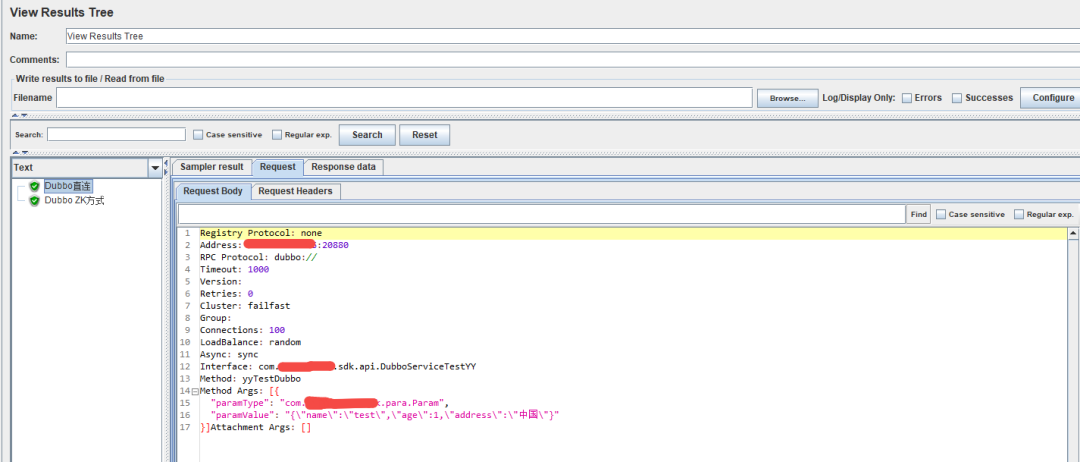This screenshot has width=1080, height=462.
Task: Click the Browse... button
Action: click(788, 98)
